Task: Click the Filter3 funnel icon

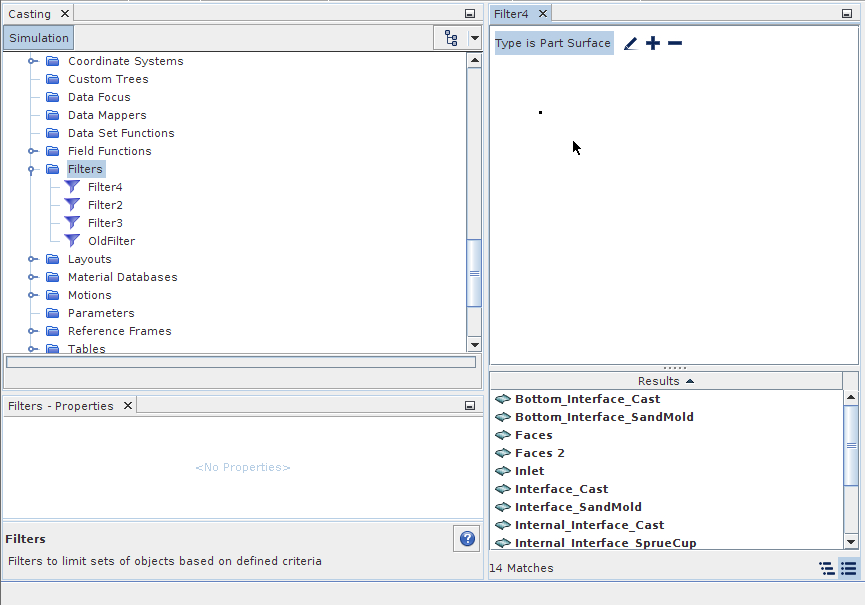Action: point(72,223)
